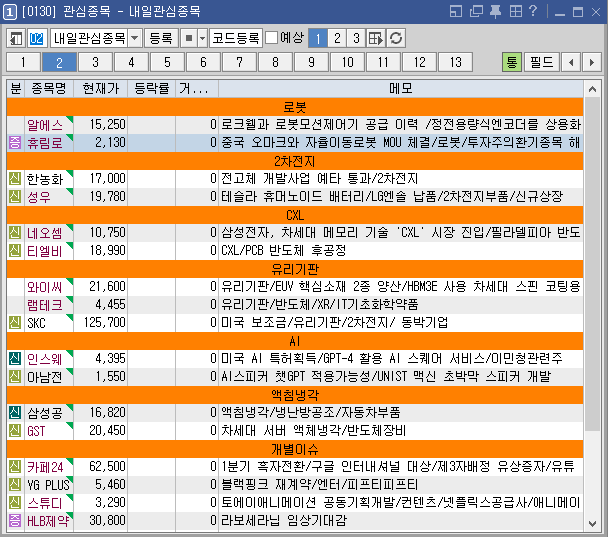Screen dimensions: 608x537
Task: Click the 등락률 column header
Action: [152, 89]
